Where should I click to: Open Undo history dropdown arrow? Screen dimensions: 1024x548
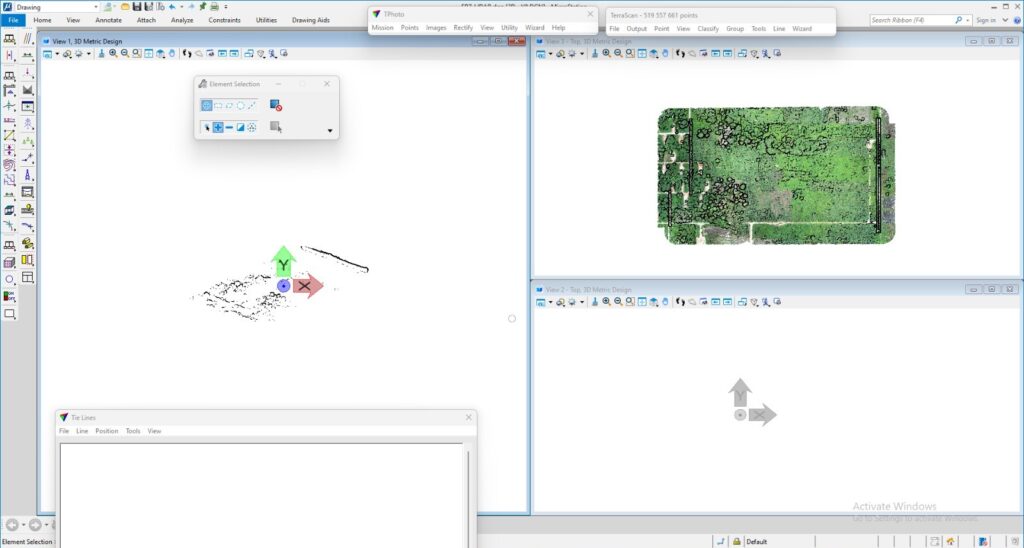tap(181, 7)
